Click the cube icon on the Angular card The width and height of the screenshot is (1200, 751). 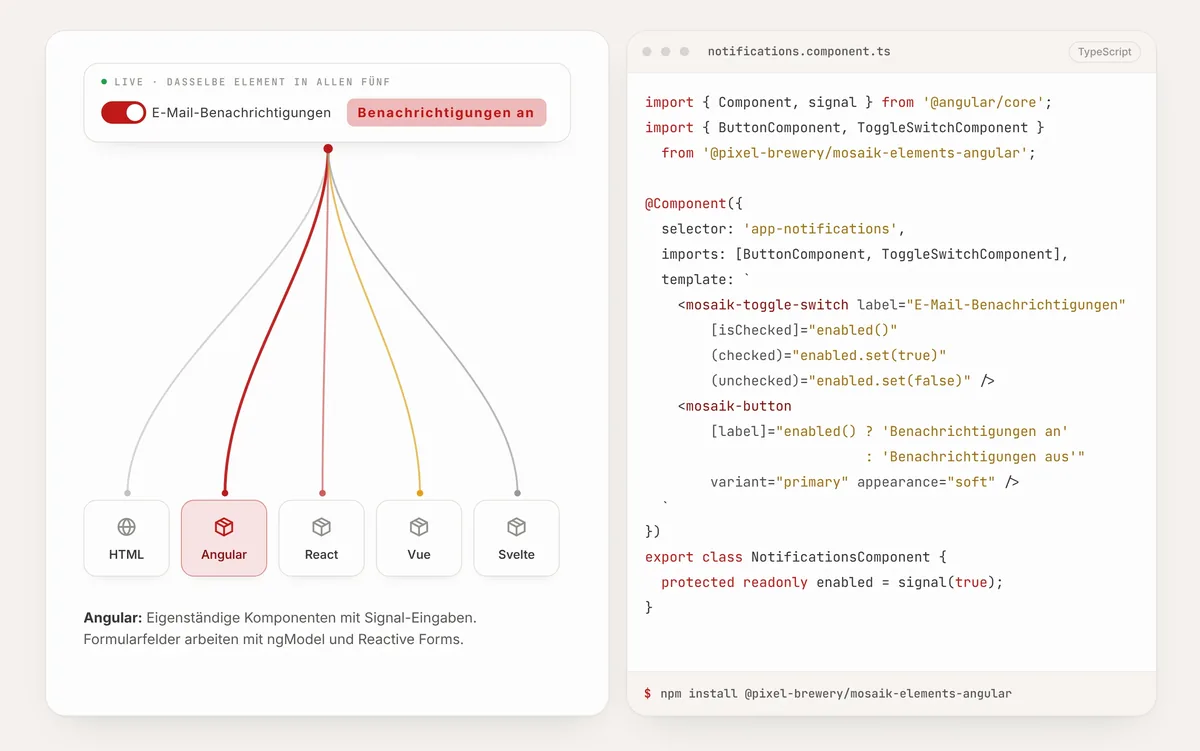coord(224,527)
